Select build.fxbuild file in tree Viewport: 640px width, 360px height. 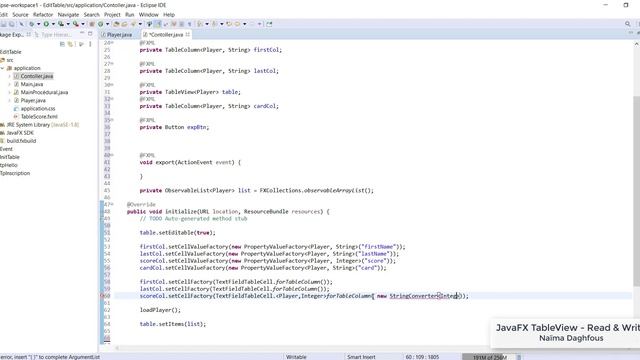pyautogui.click(x=21, y=141)
